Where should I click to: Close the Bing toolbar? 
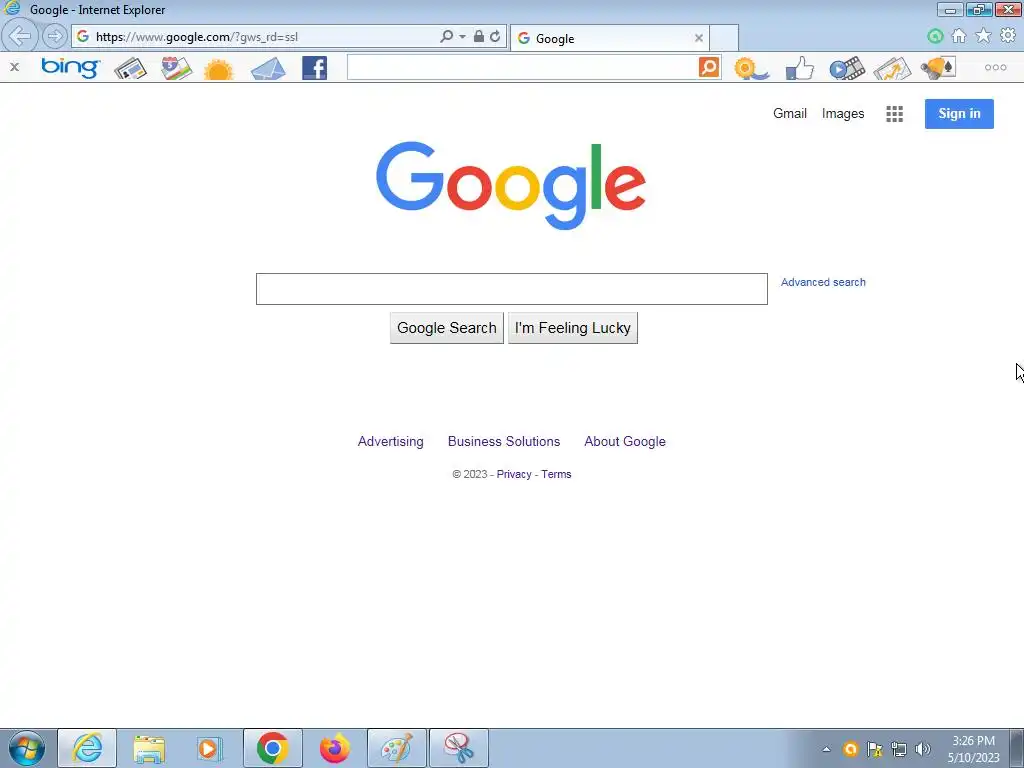(x=14, y=67)
